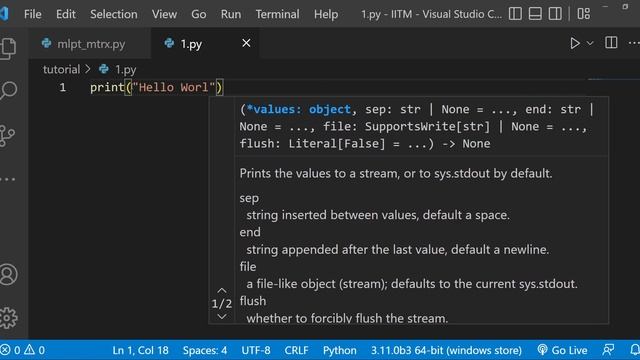Toggle the primary side bar layout
The width and height of the screenshot is (640, 360).
click(x=515, y=14)
